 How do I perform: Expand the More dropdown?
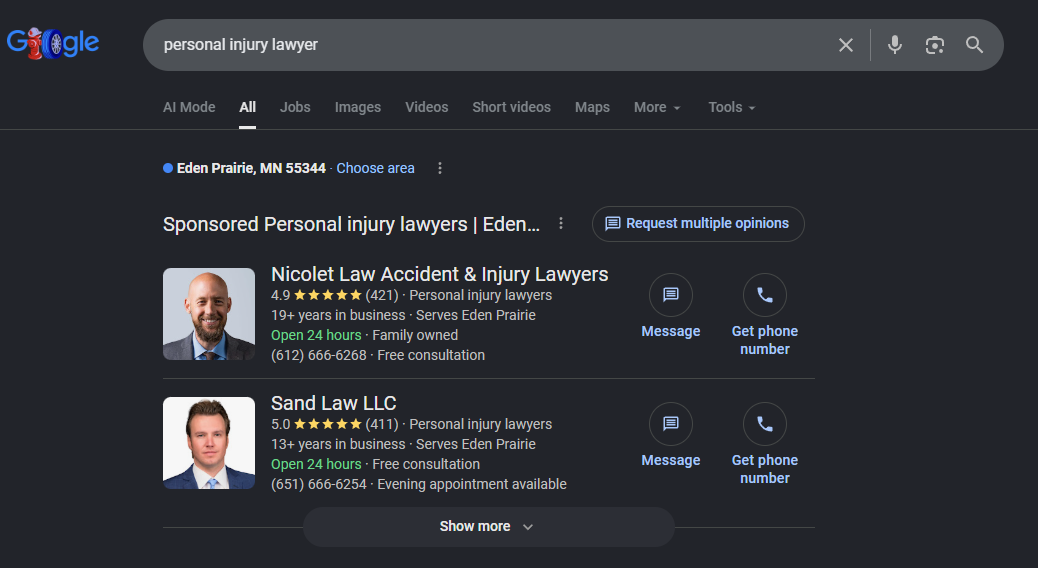(x=657, y=107)
